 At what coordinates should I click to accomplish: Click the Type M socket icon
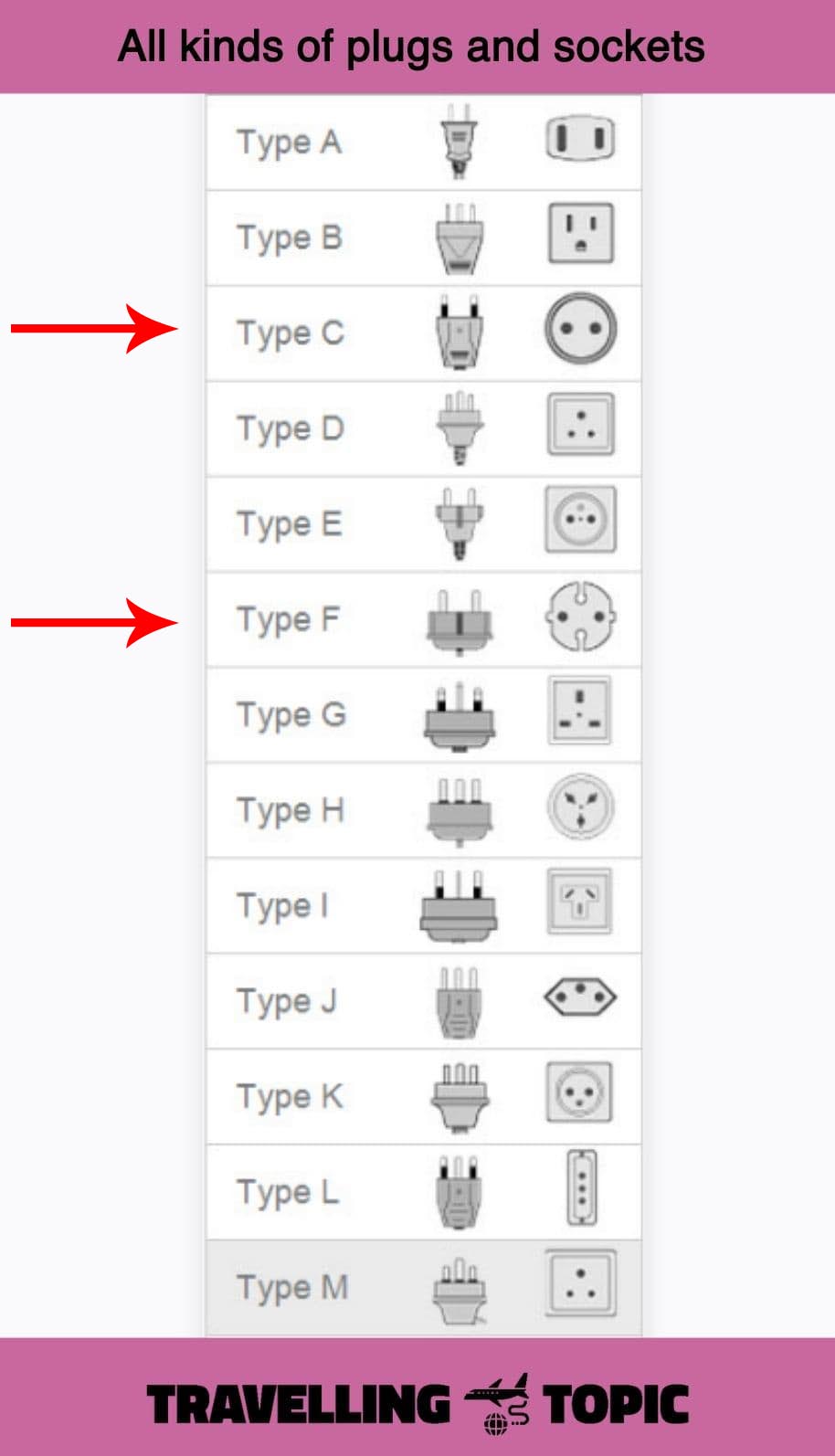tap(581, 1283)
